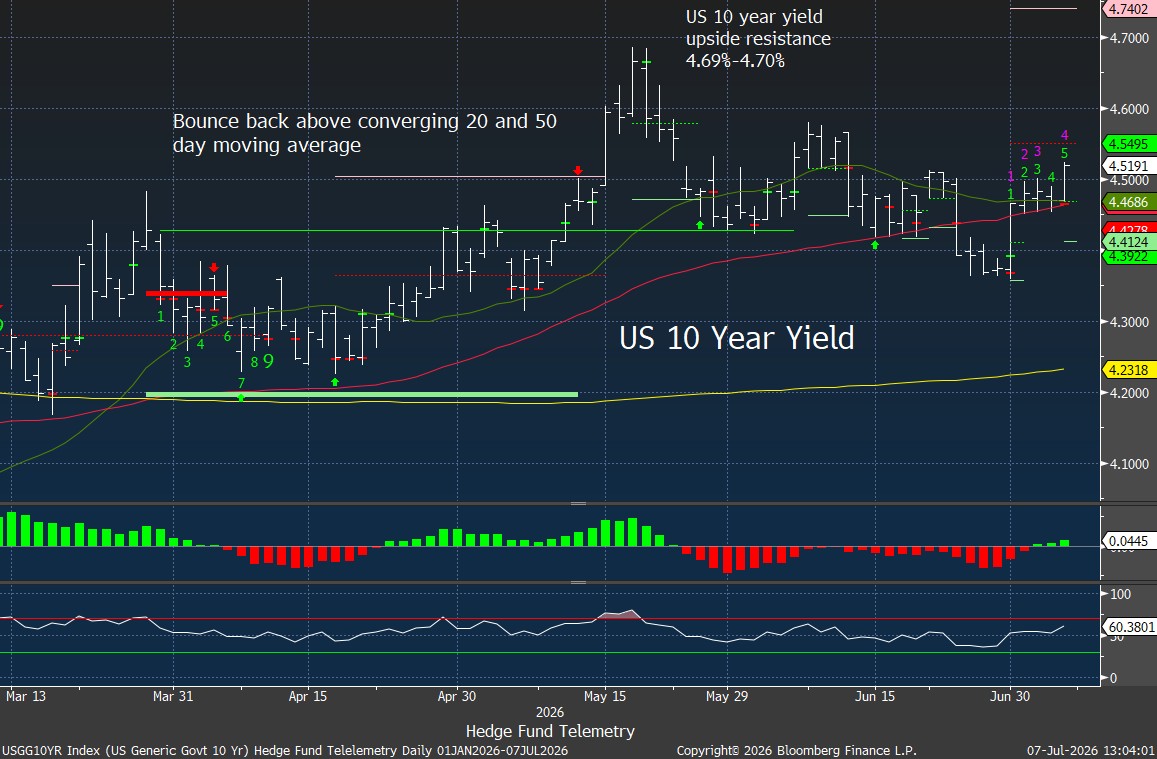Select the 4.4686 moving average label

point(1126,201)
